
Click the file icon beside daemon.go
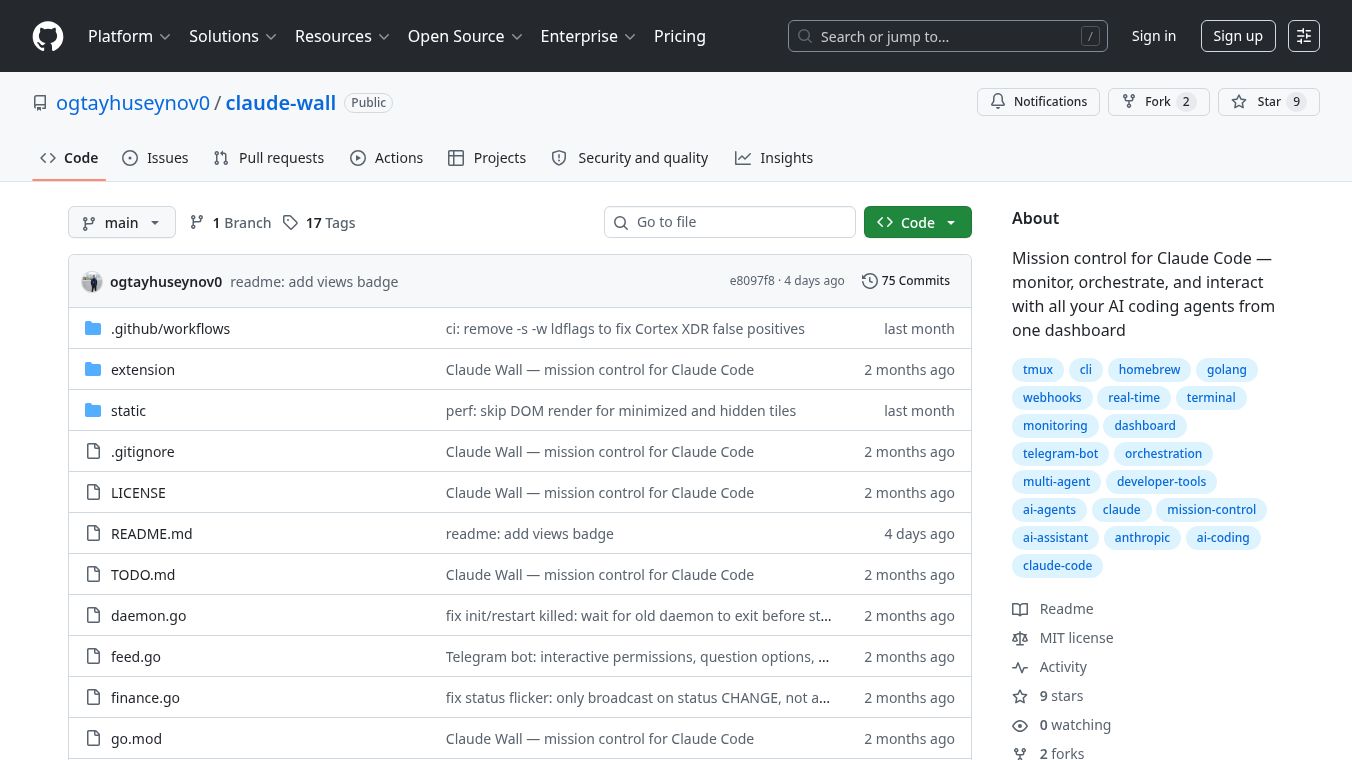(93, 615)
